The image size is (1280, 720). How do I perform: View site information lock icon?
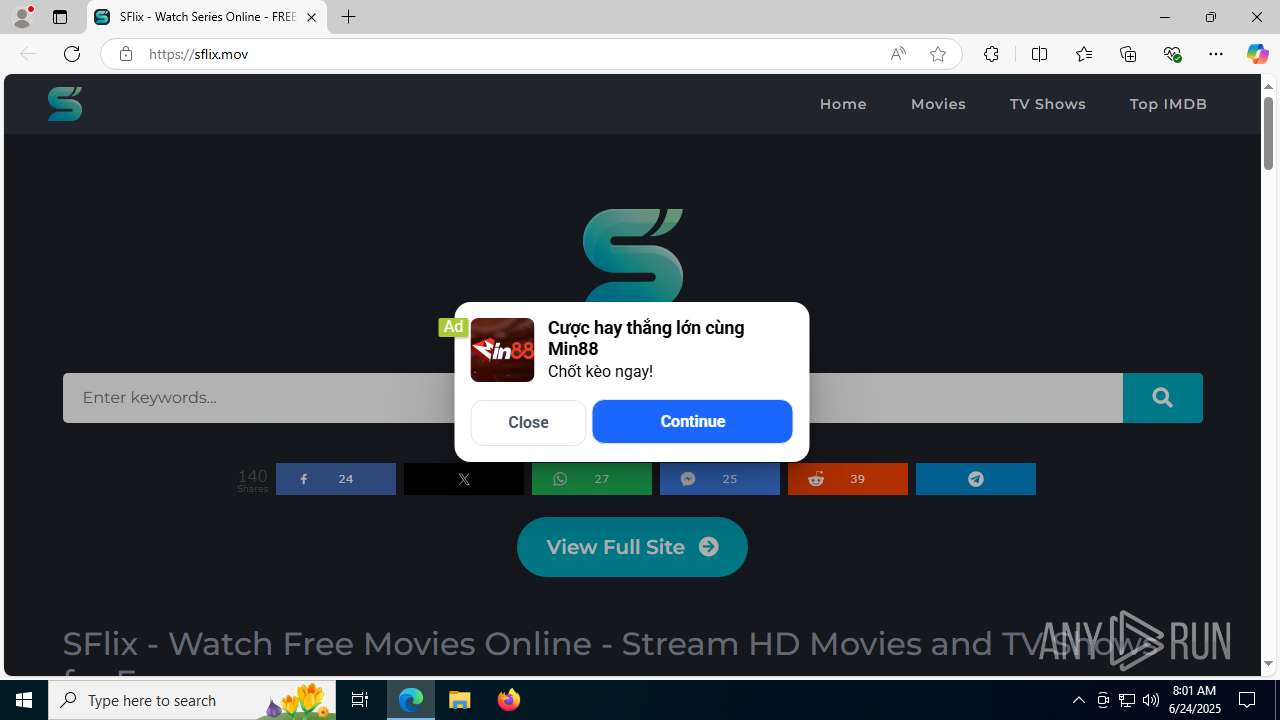click(x=126, y=54)
